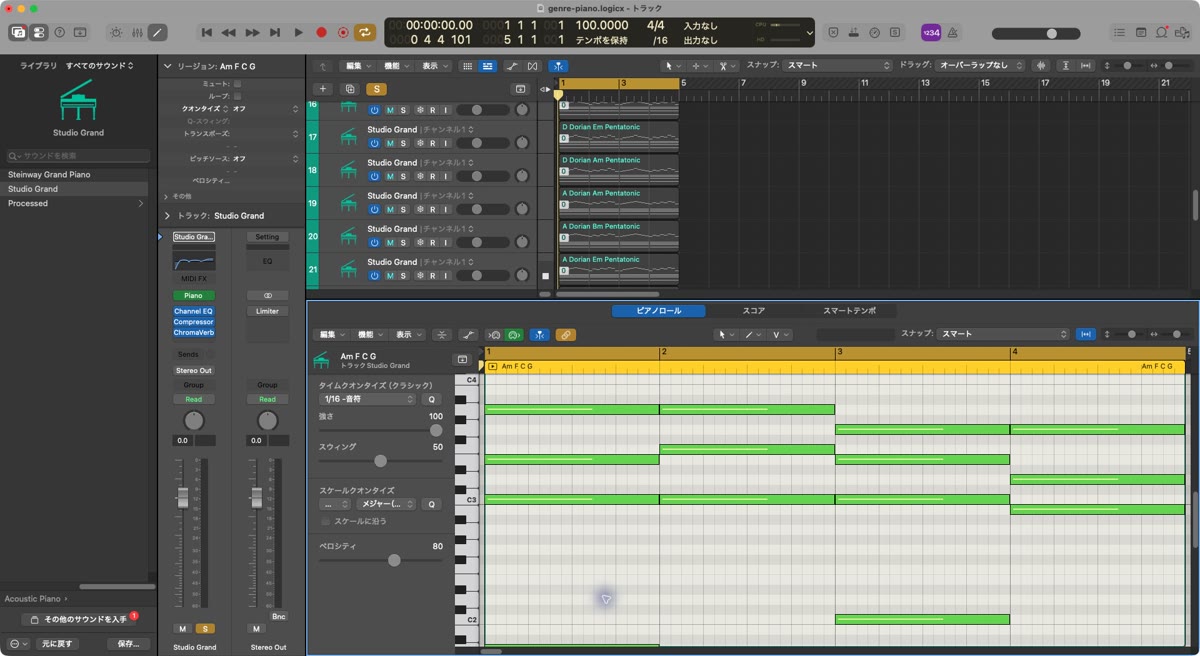The height and width of the screenshot is (656, 1200).
Task: Expand the トラック: Studio Grand section
Action: tap(168, 215)
